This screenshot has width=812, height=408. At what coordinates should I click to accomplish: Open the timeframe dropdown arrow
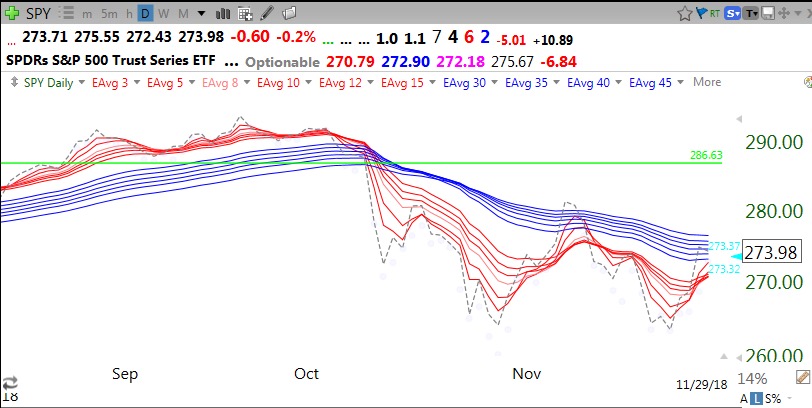(x=201, y=14)
